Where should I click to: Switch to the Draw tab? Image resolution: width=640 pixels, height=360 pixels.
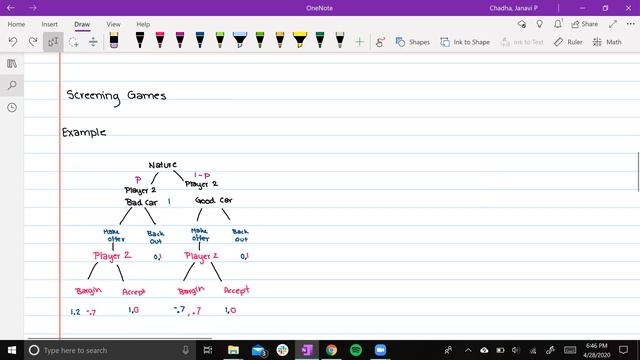point(82,24)
